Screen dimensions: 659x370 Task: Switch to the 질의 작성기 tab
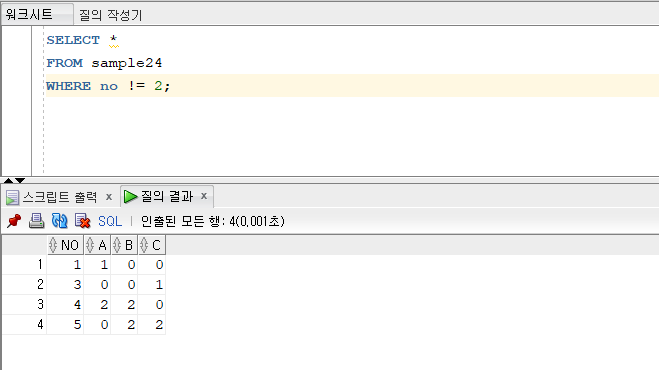(111, 15)
